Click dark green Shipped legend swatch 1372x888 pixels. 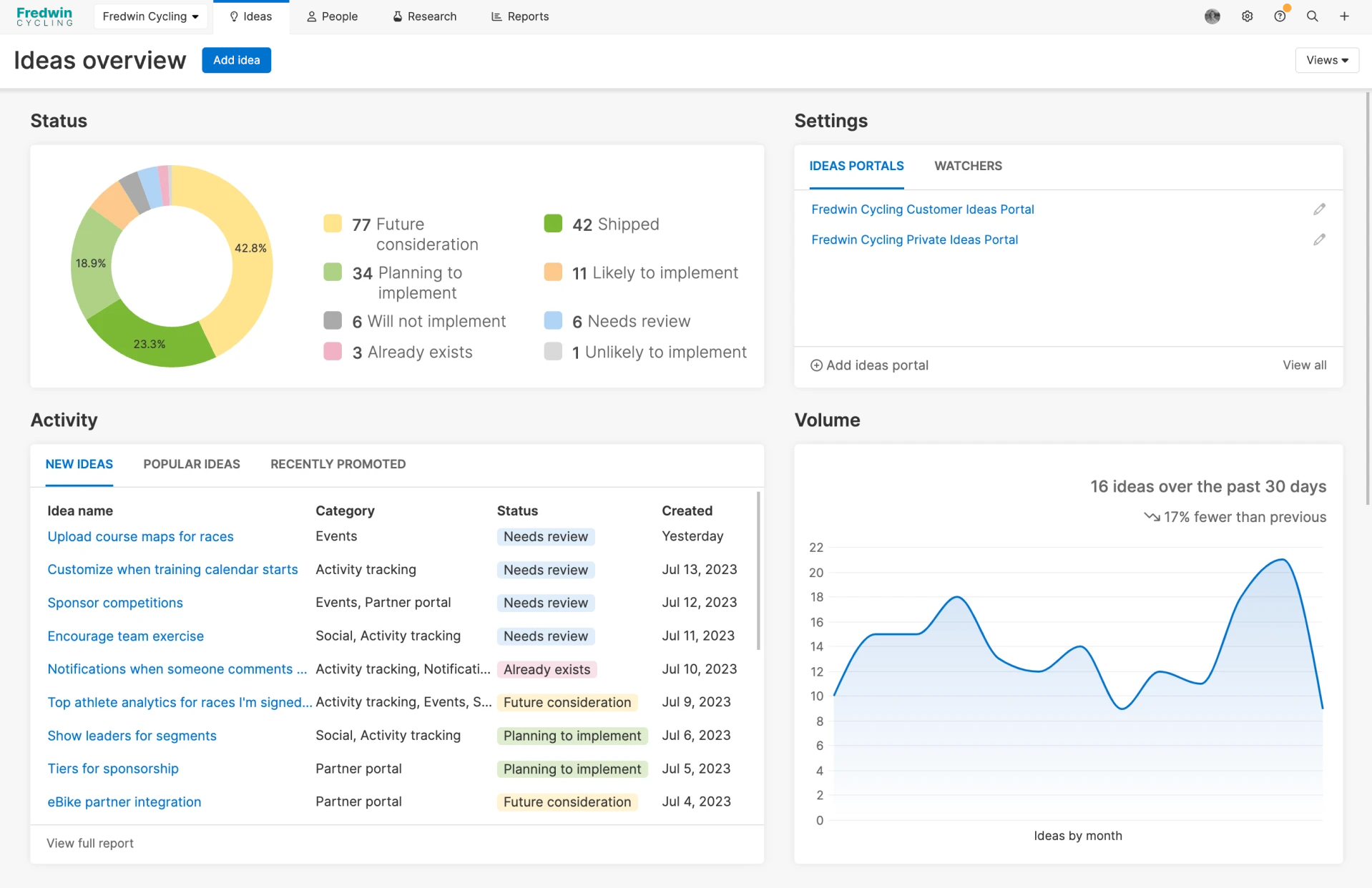click(553, 223)
